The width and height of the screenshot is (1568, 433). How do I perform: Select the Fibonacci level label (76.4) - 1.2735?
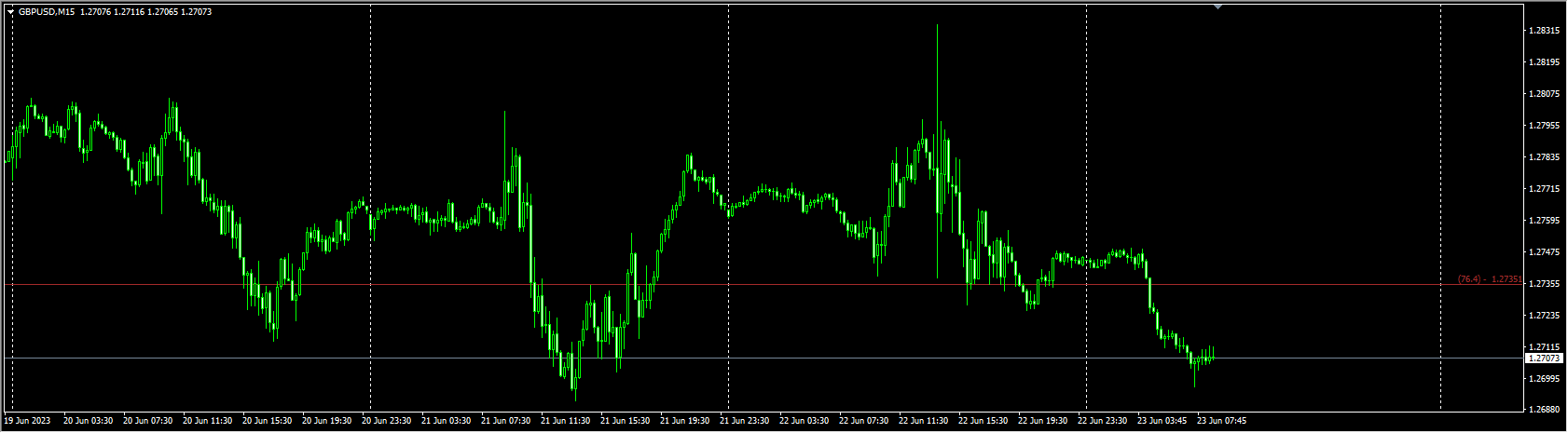coord(1490,279)
